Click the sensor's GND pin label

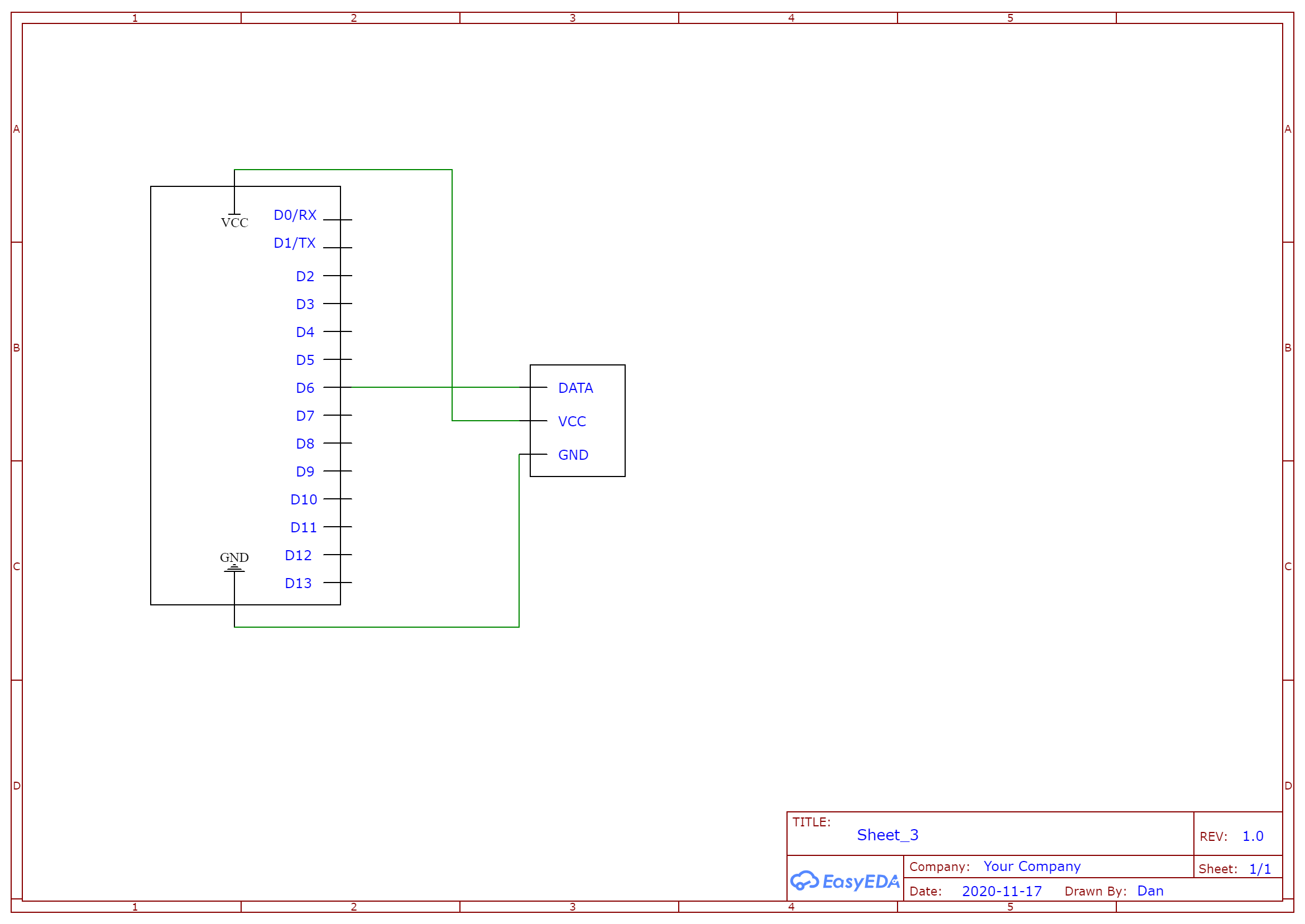pos(573,455)
